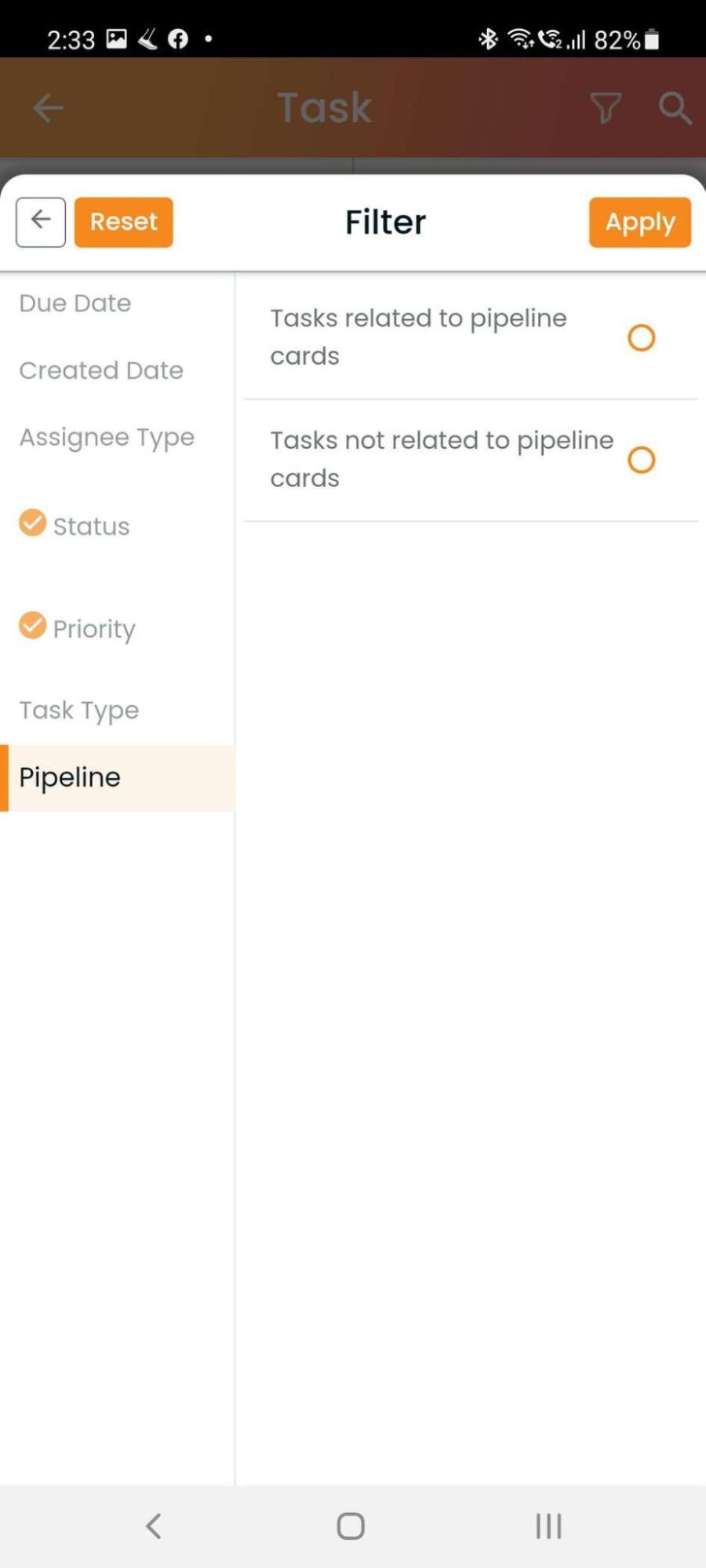
Task: Tap the Android home navigation button
Action: tap(351, 1526)
